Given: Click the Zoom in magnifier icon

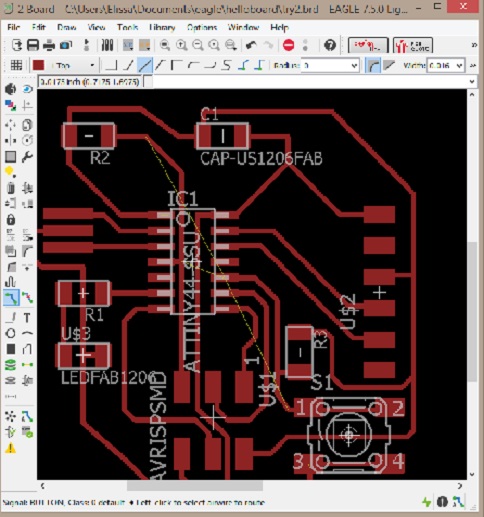Looking at the screenshot, I should tap(181, 45).
